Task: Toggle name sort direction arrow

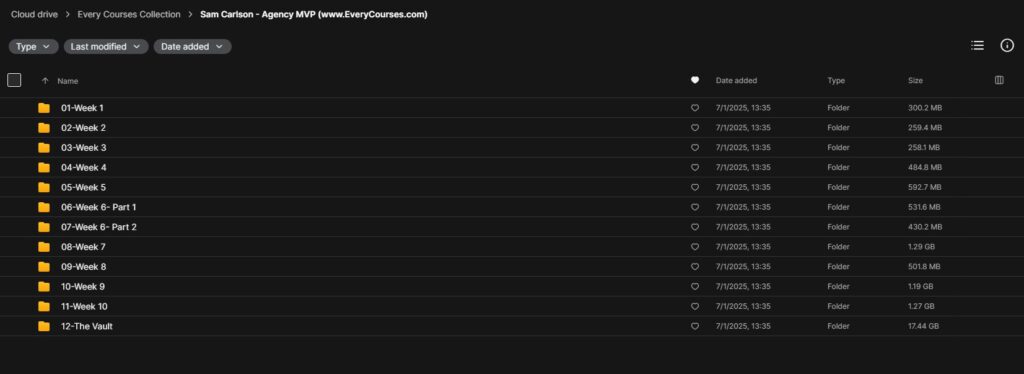Action: [x=45, y=81]
